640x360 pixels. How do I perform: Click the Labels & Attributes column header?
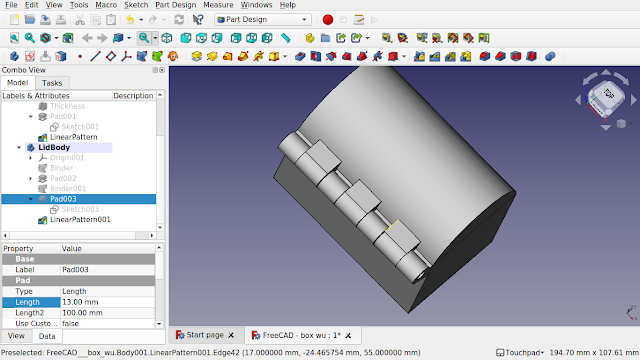[x=56, y=96]
